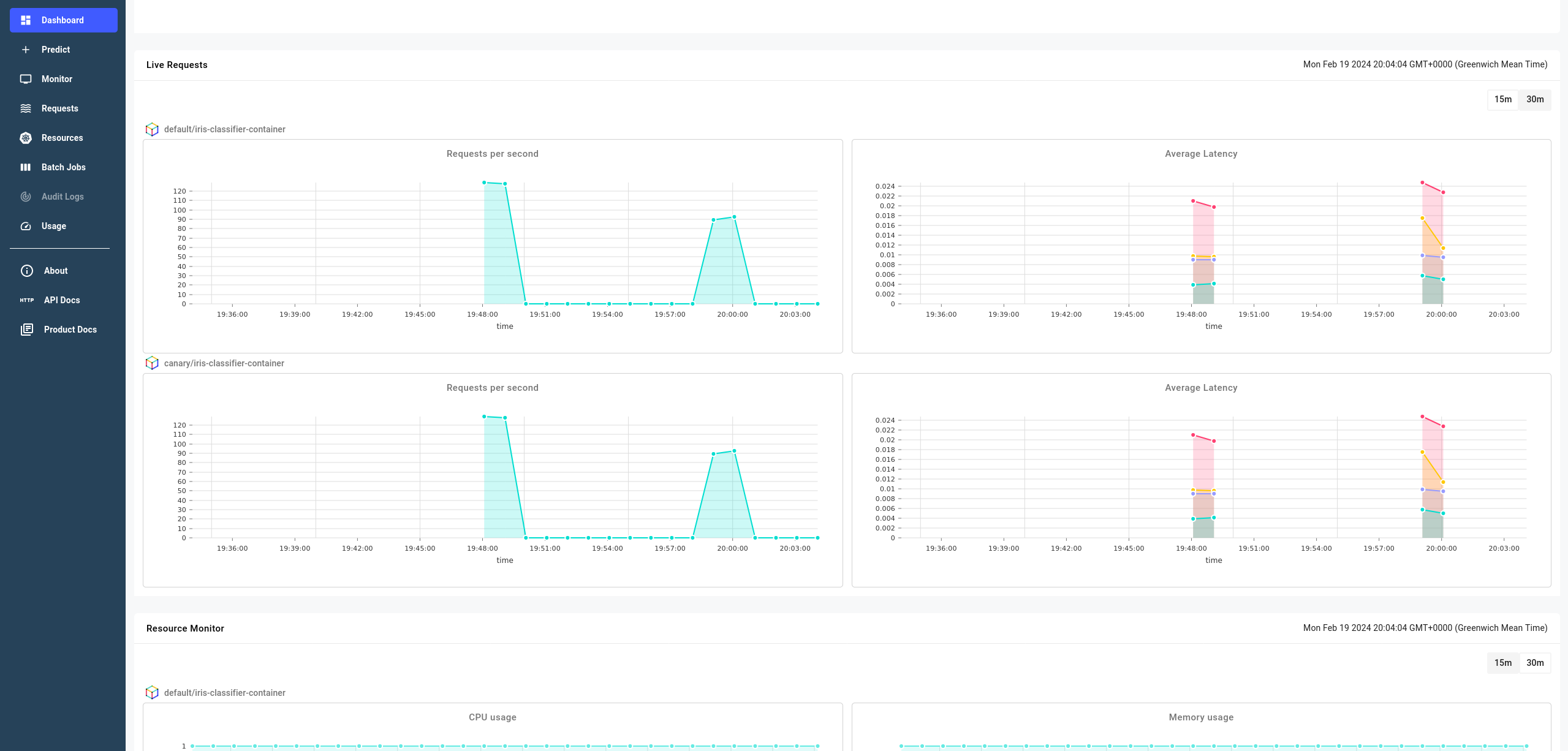Click the Monitor screen icon
1568x751 pixels.
[26, 79]
